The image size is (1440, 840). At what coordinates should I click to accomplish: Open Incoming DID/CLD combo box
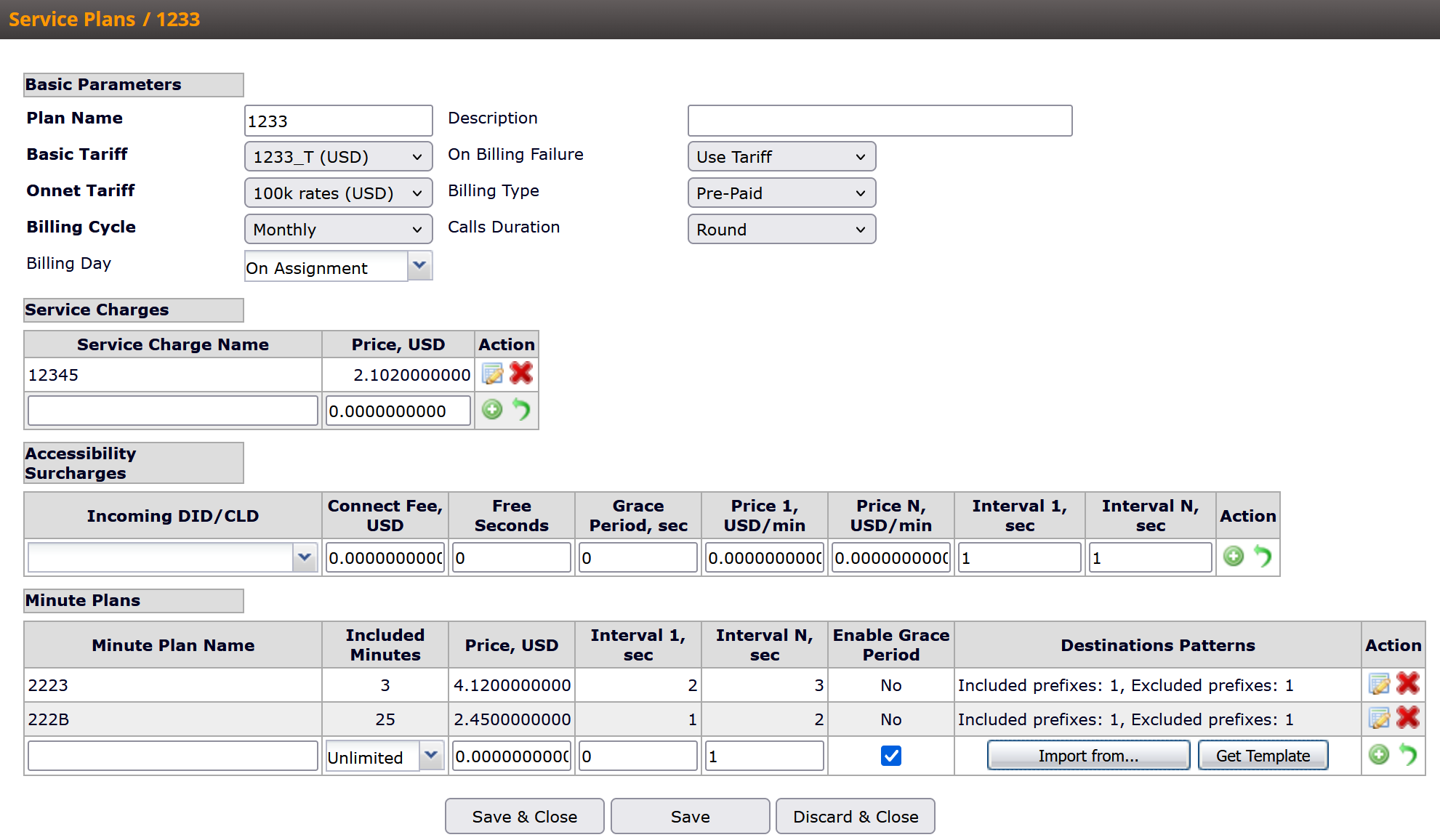(x=305, y=557)
